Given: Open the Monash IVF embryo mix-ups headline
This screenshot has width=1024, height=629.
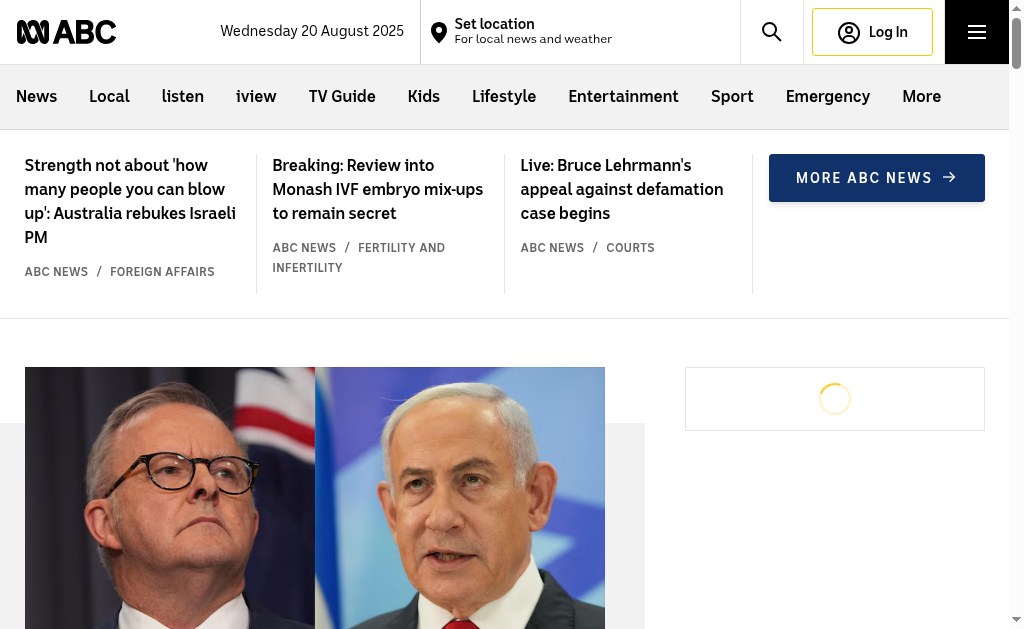Looking at the screenshot, I should (377, 189).
